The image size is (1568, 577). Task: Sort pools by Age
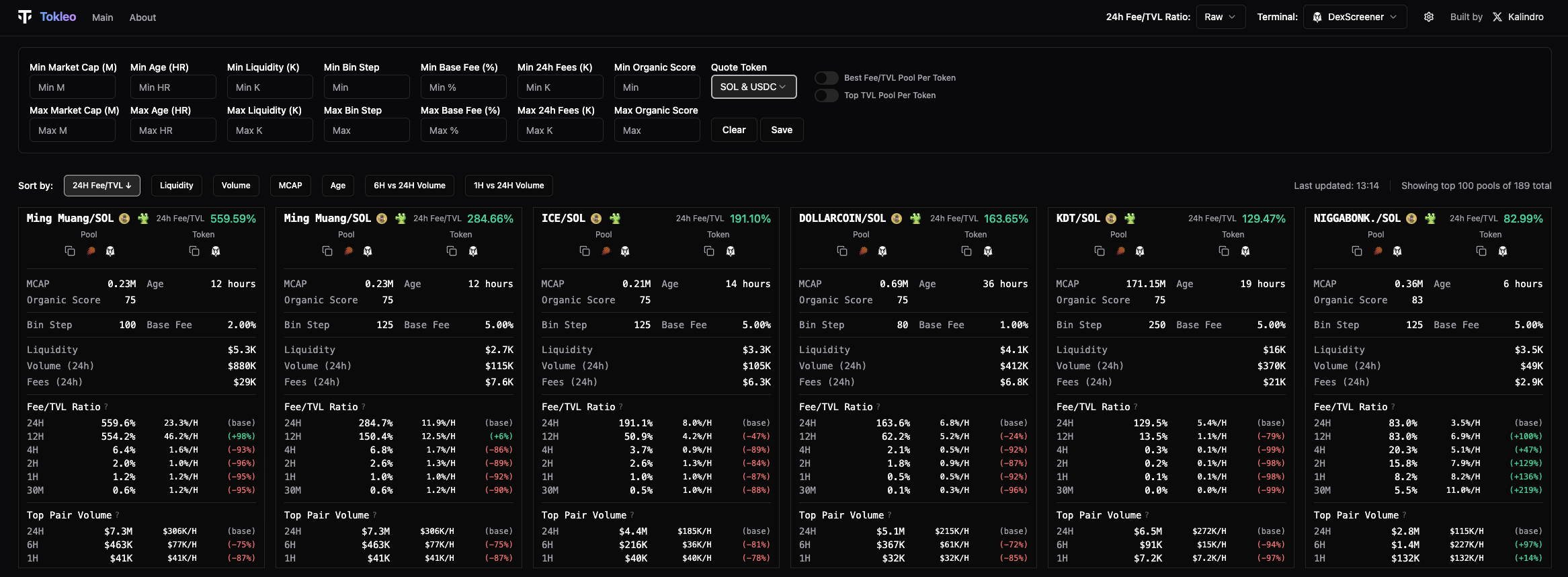(338, 186)
